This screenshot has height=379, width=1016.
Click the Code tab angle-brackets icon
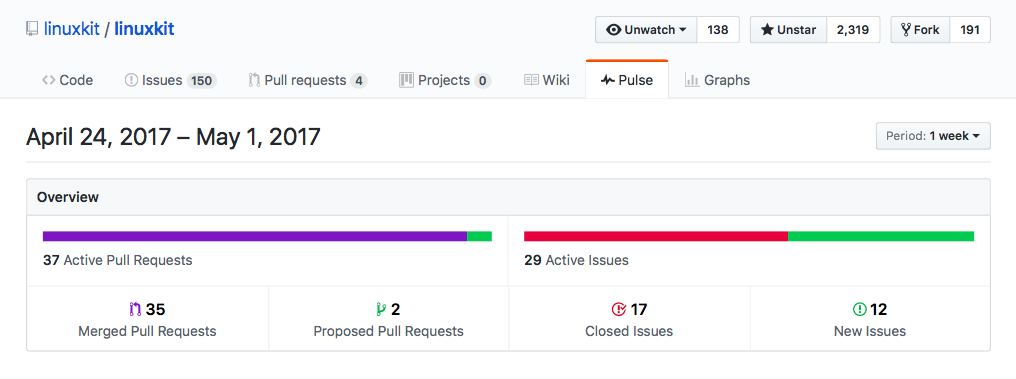pos(49,80)
